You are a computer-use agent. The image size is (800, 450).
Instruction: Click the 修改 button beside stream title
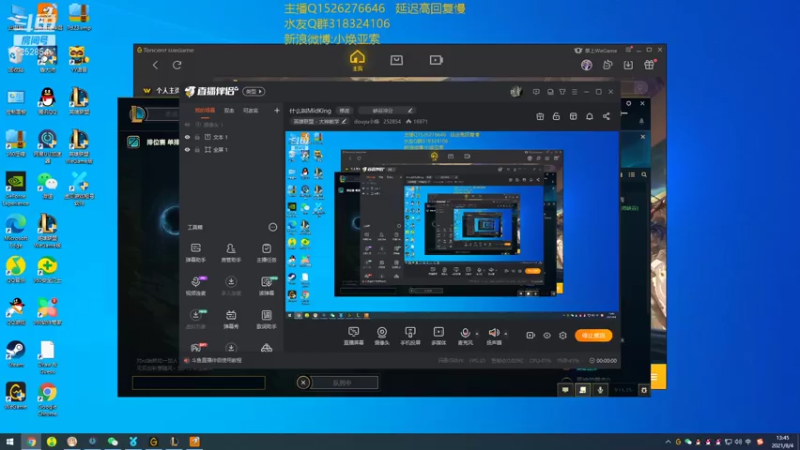345,111
